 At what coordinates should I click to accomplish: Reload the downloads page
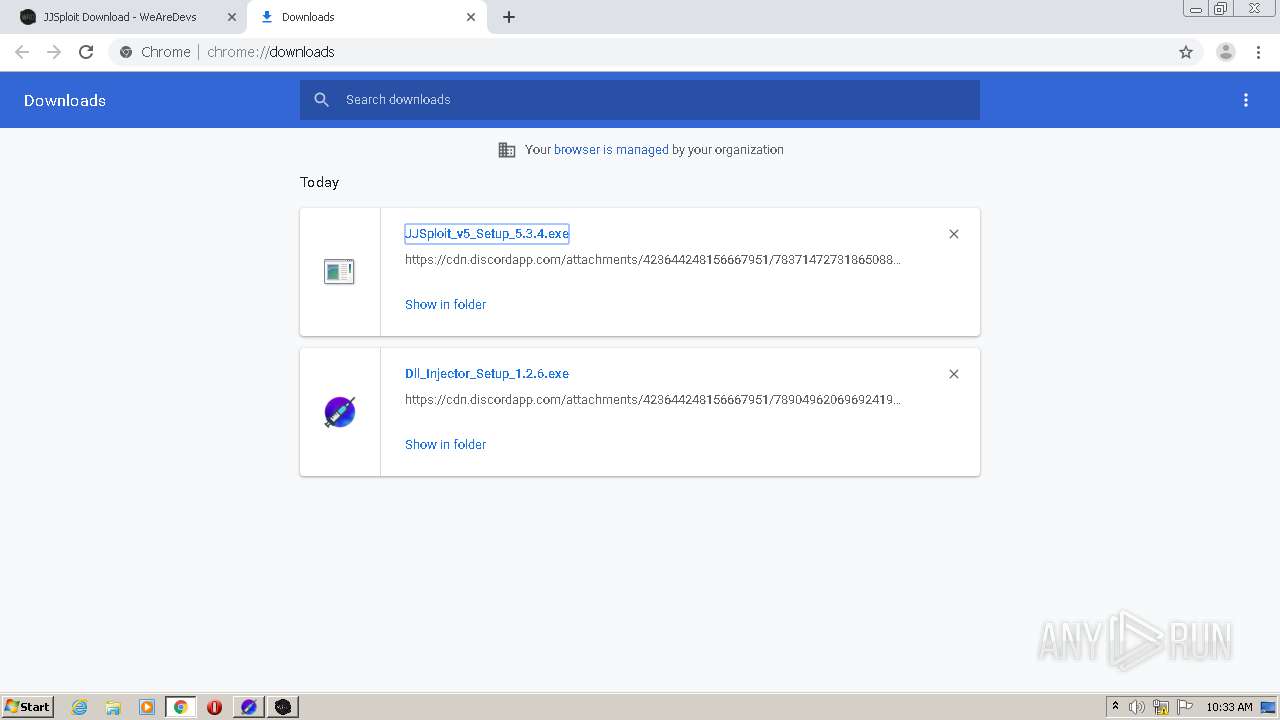pyautogui.click(x=86, y=52)
